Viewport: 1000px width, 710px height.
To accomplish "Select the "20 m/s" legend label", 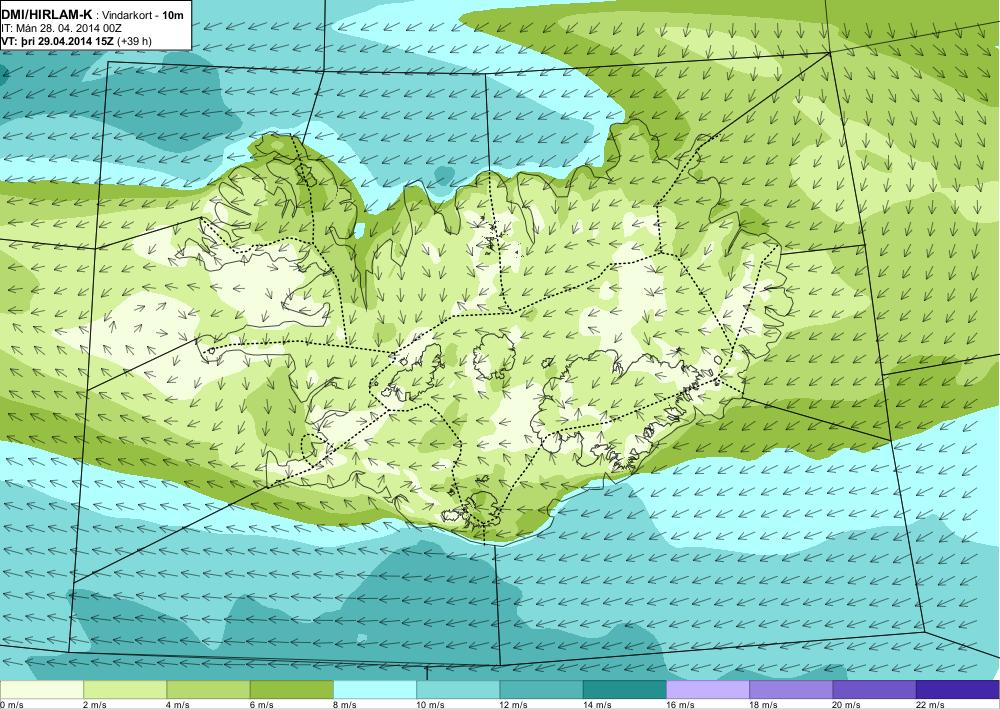I will point(847,705).
